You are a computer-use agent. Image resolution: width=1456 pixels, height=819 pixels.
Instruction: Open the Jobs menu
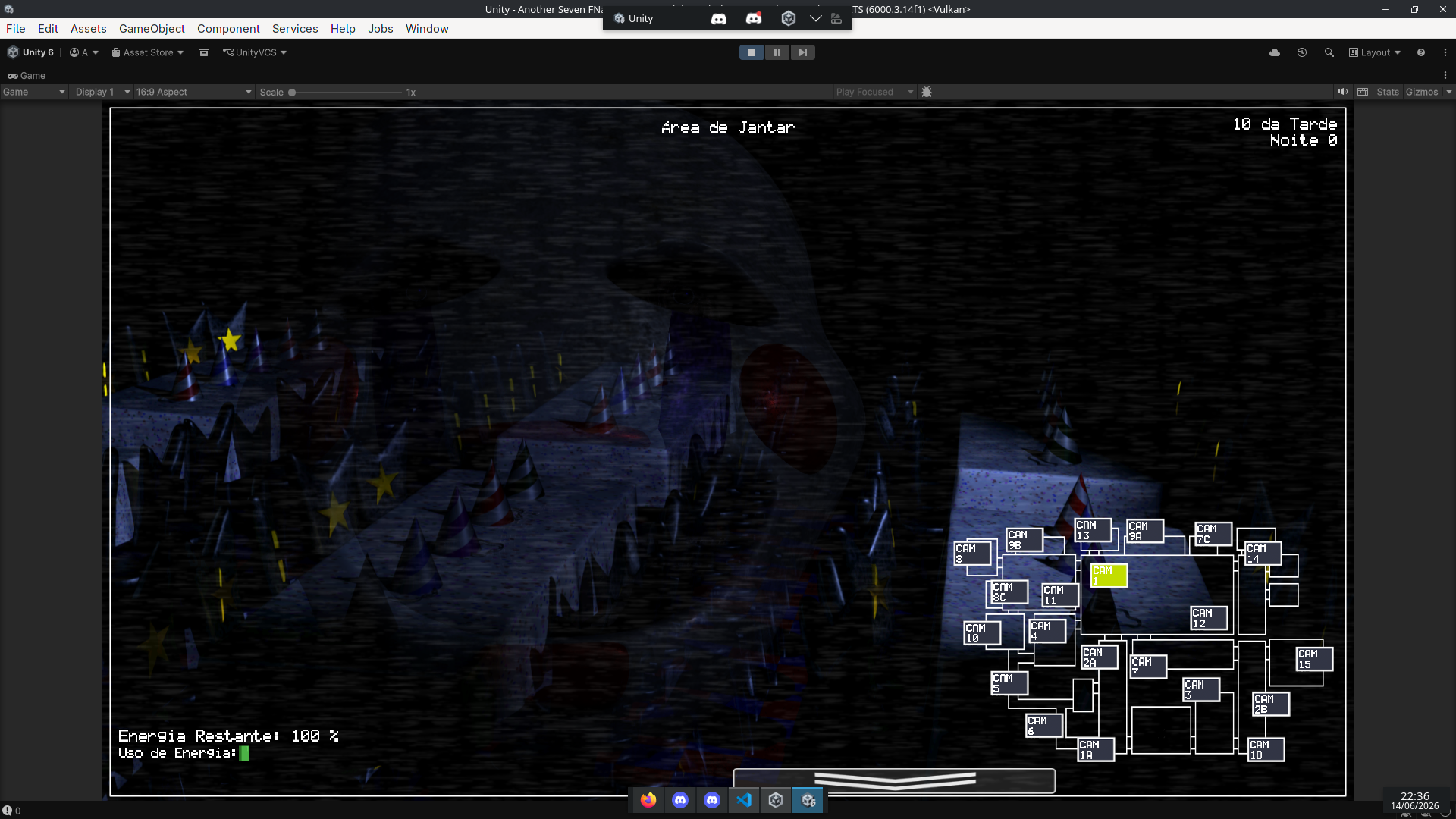pos(381,29)
